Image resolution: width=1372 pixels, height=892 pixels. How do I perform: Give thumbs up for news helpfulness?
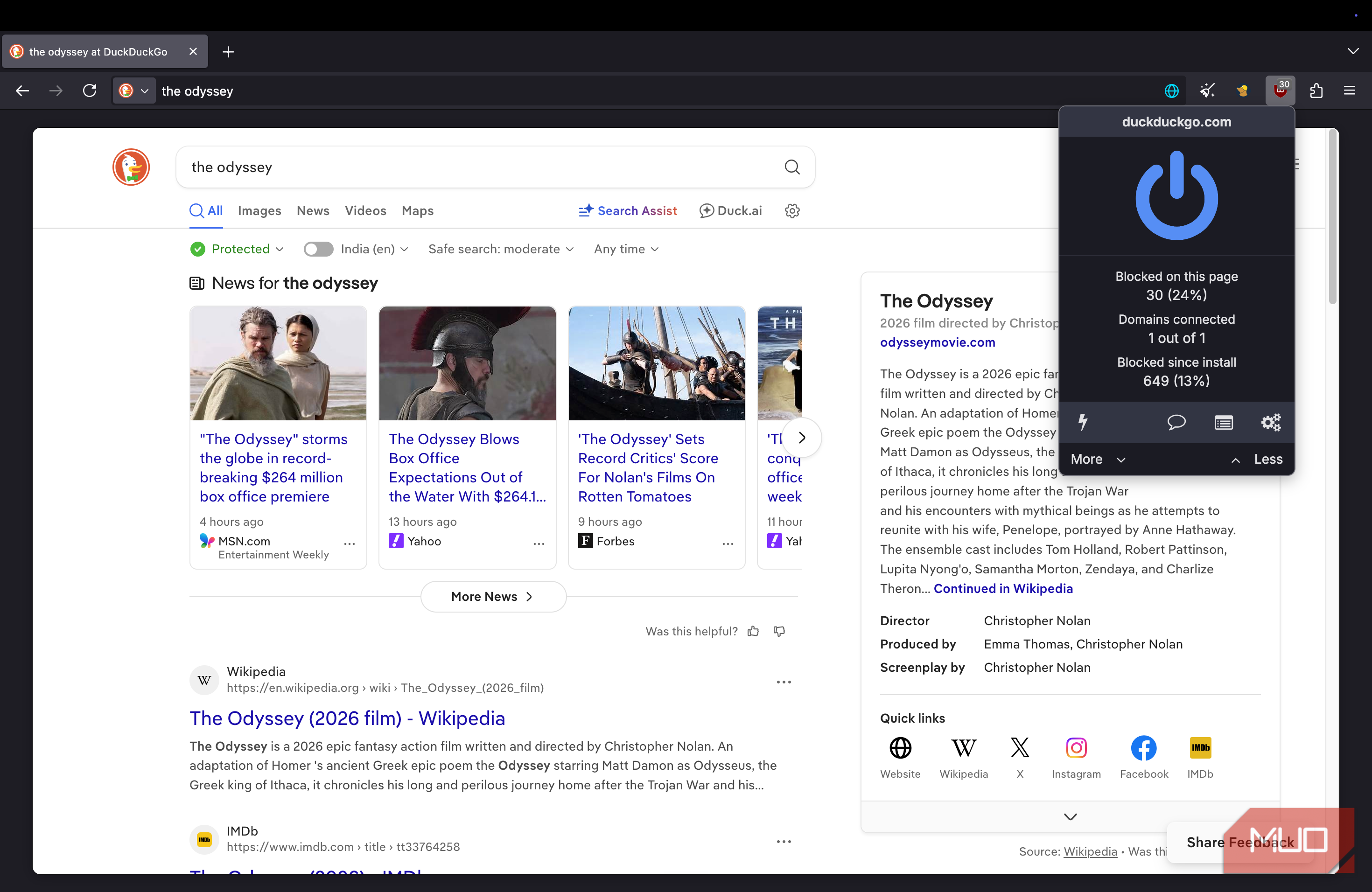pyautogui.click(x=753, y=632)
